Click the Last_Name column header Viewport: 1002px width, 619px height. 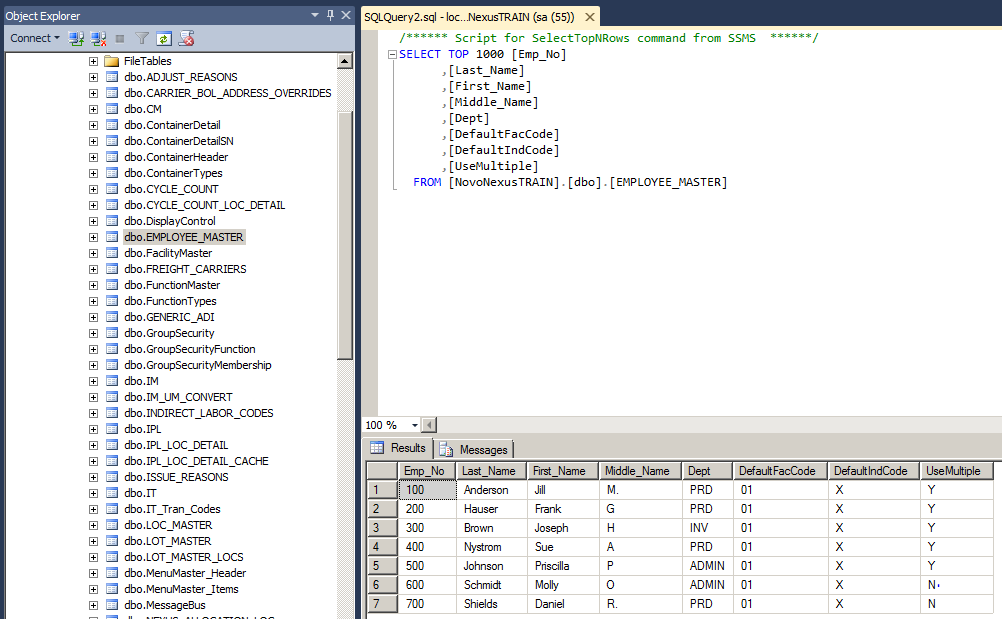point(490,471)
